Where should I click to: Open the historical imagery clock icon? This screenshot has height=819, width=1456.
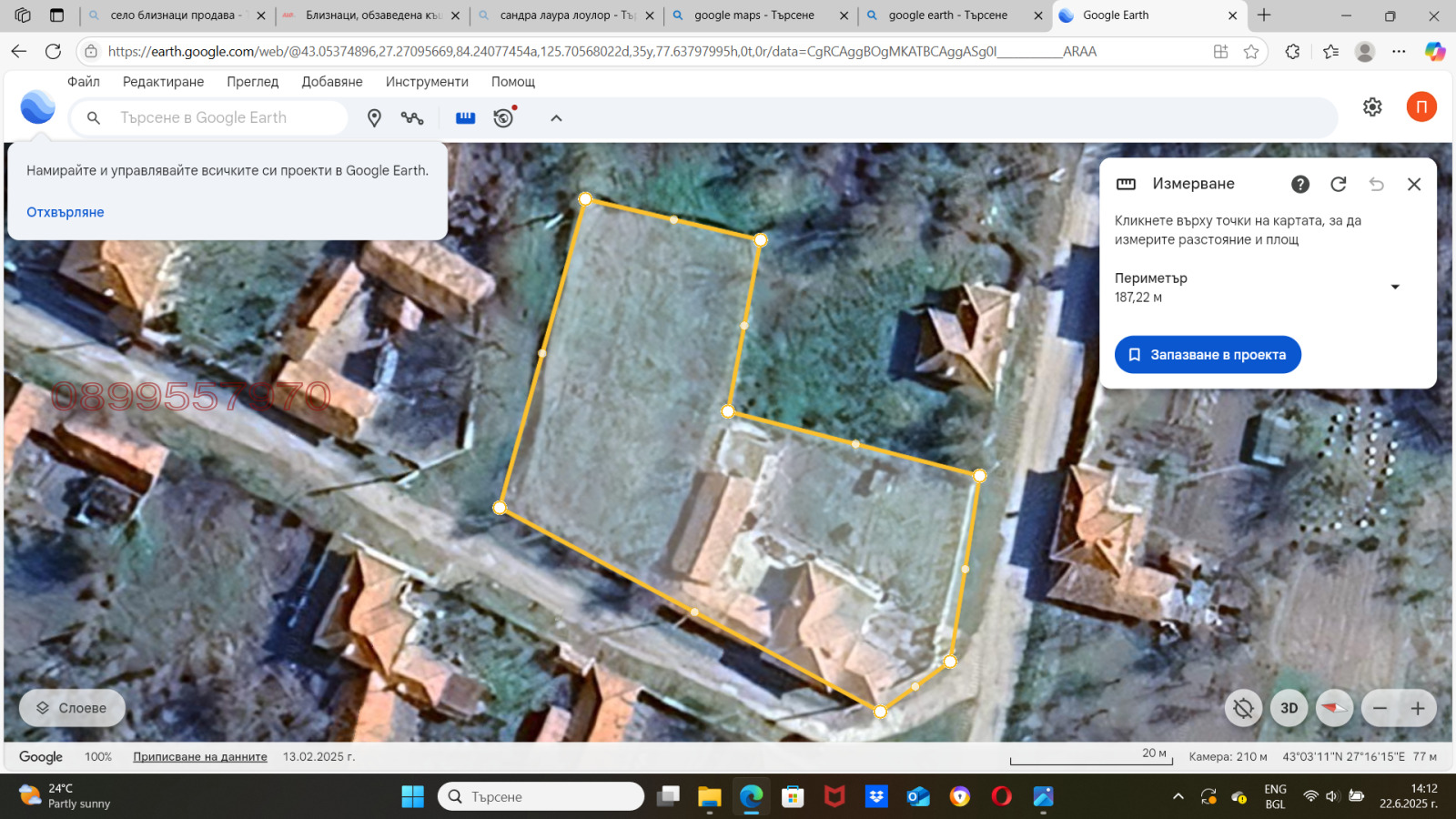click(x=503, y=118)
